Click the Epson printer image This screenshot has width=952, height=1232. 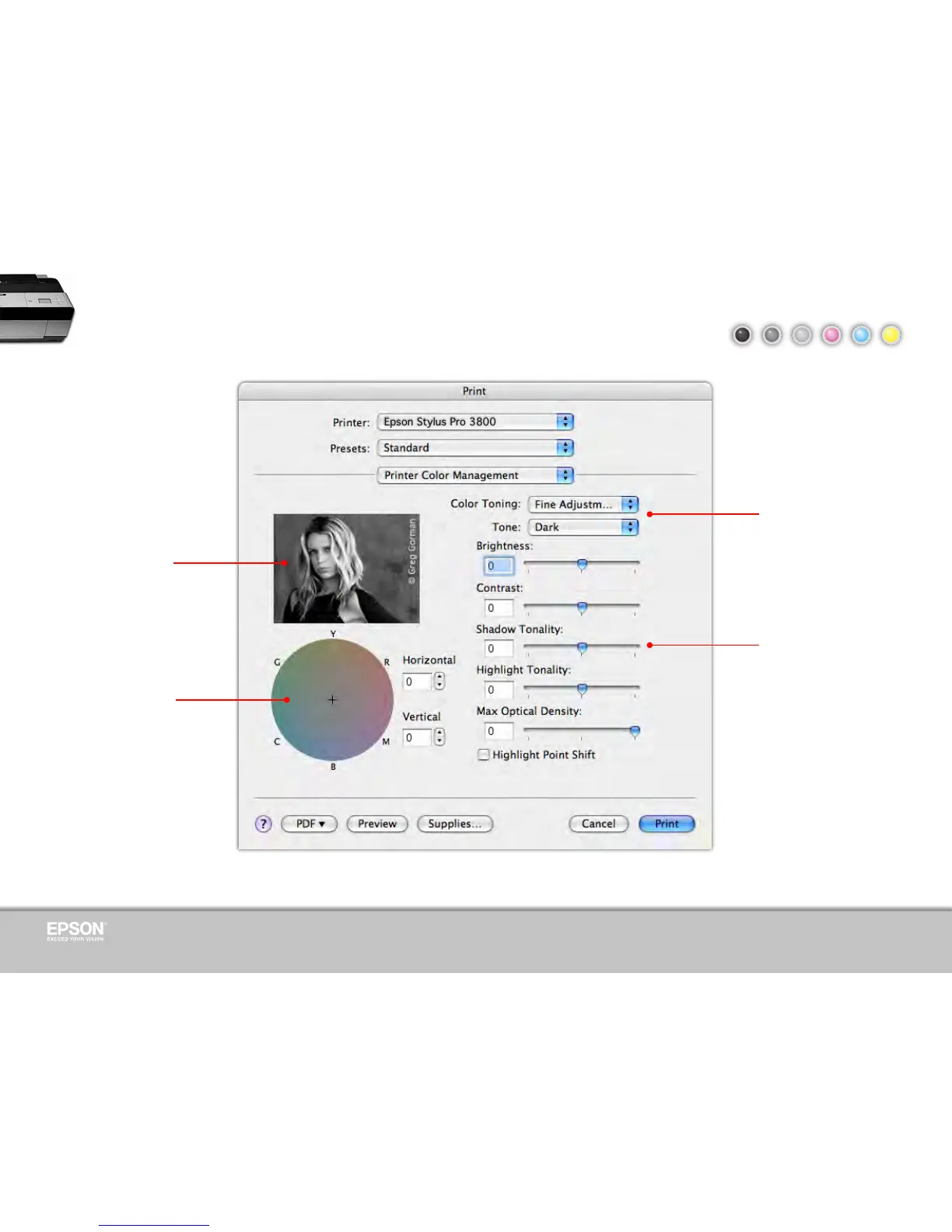[x=37, y=308]
